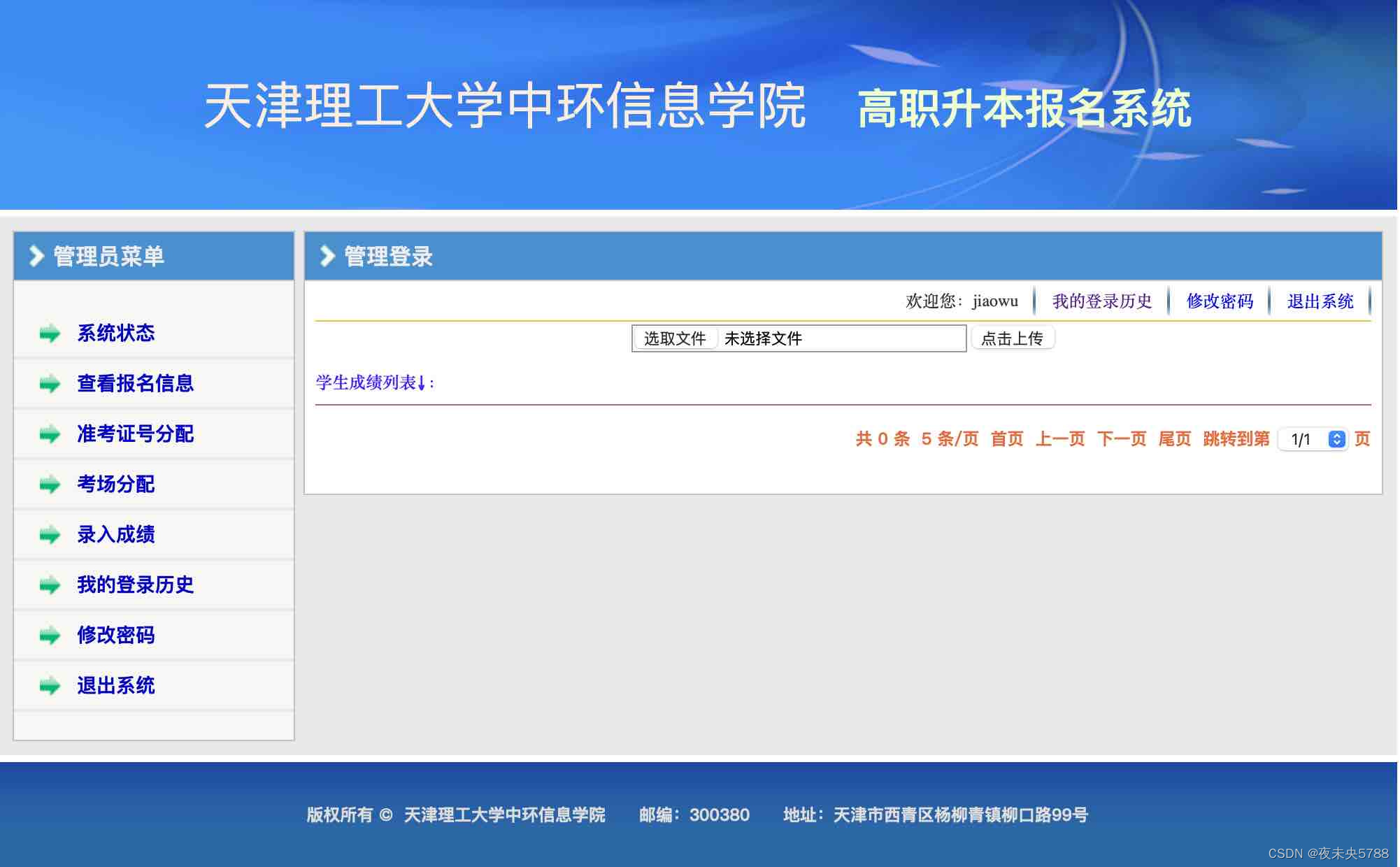The width and height of the screenshot is (1400, 867).
Task: Click green arrow icon beside 考场分配
Action: coord(50,485)
